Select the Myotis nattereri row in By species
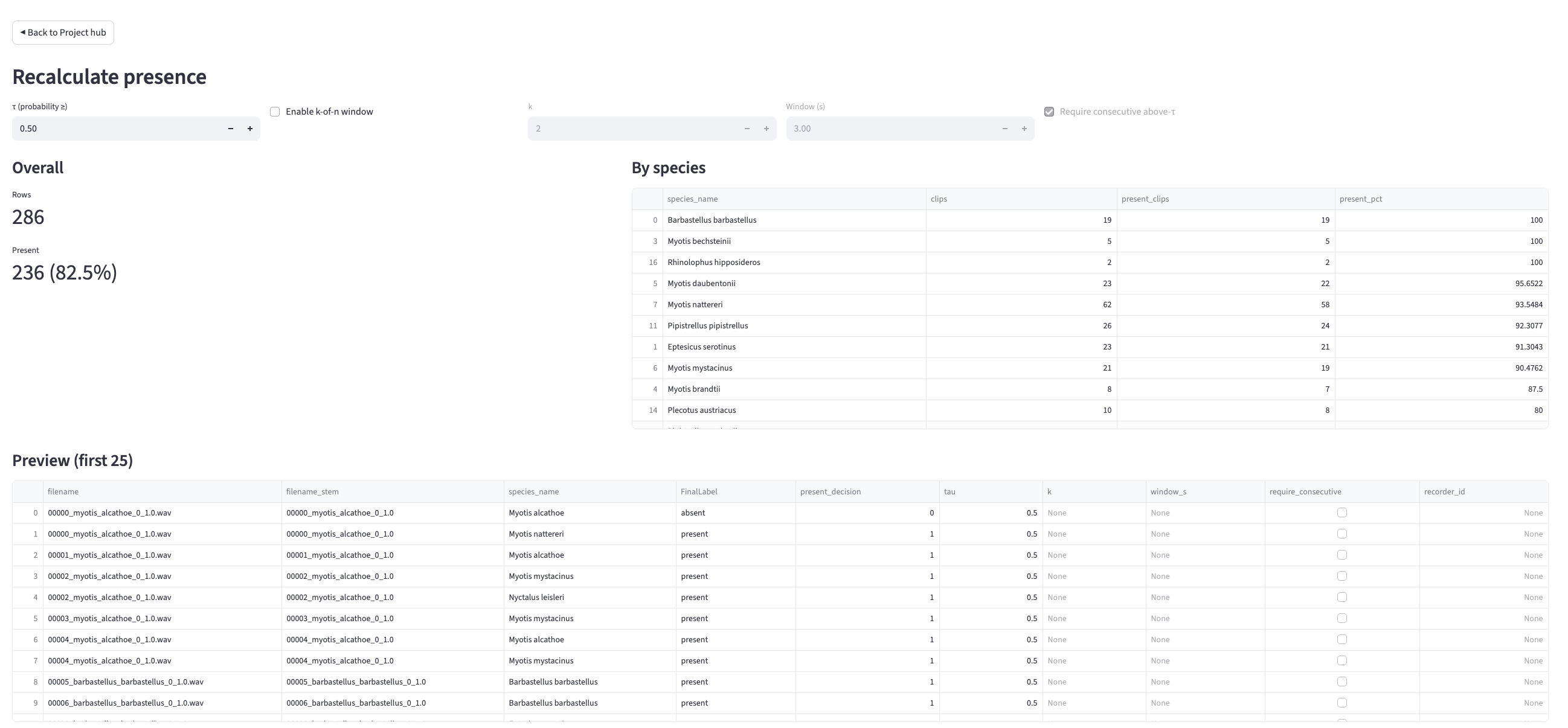This screenshot has width=1568, height=728. coord(695,305)
